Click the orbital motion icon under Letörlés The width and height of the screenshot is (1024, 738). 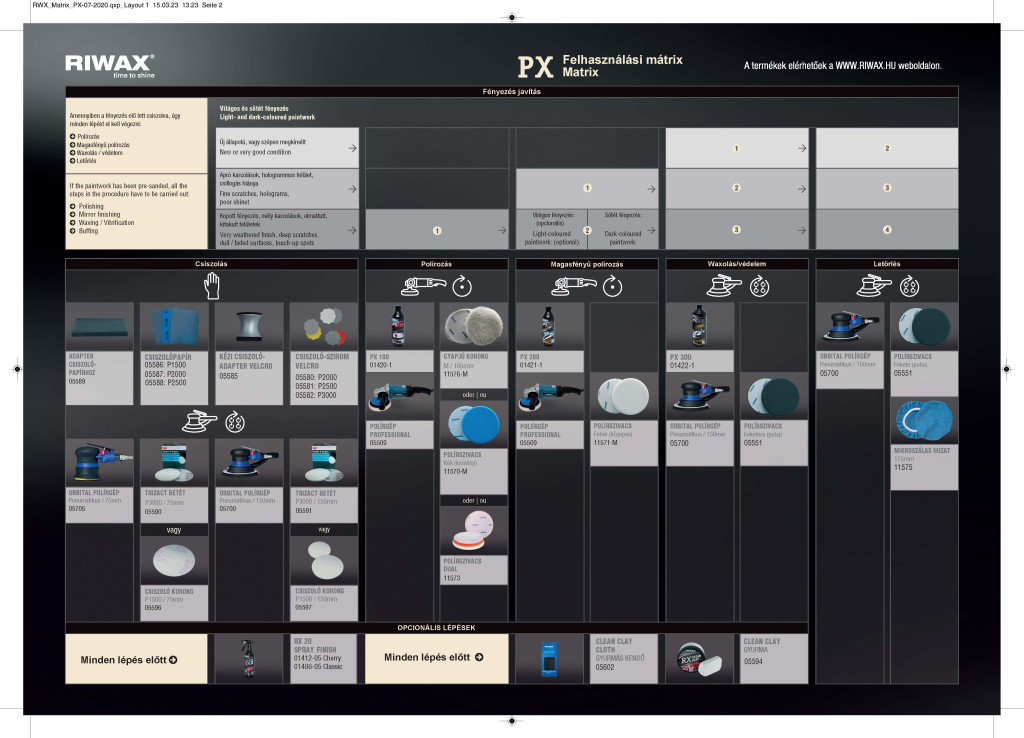click(910, 286)
